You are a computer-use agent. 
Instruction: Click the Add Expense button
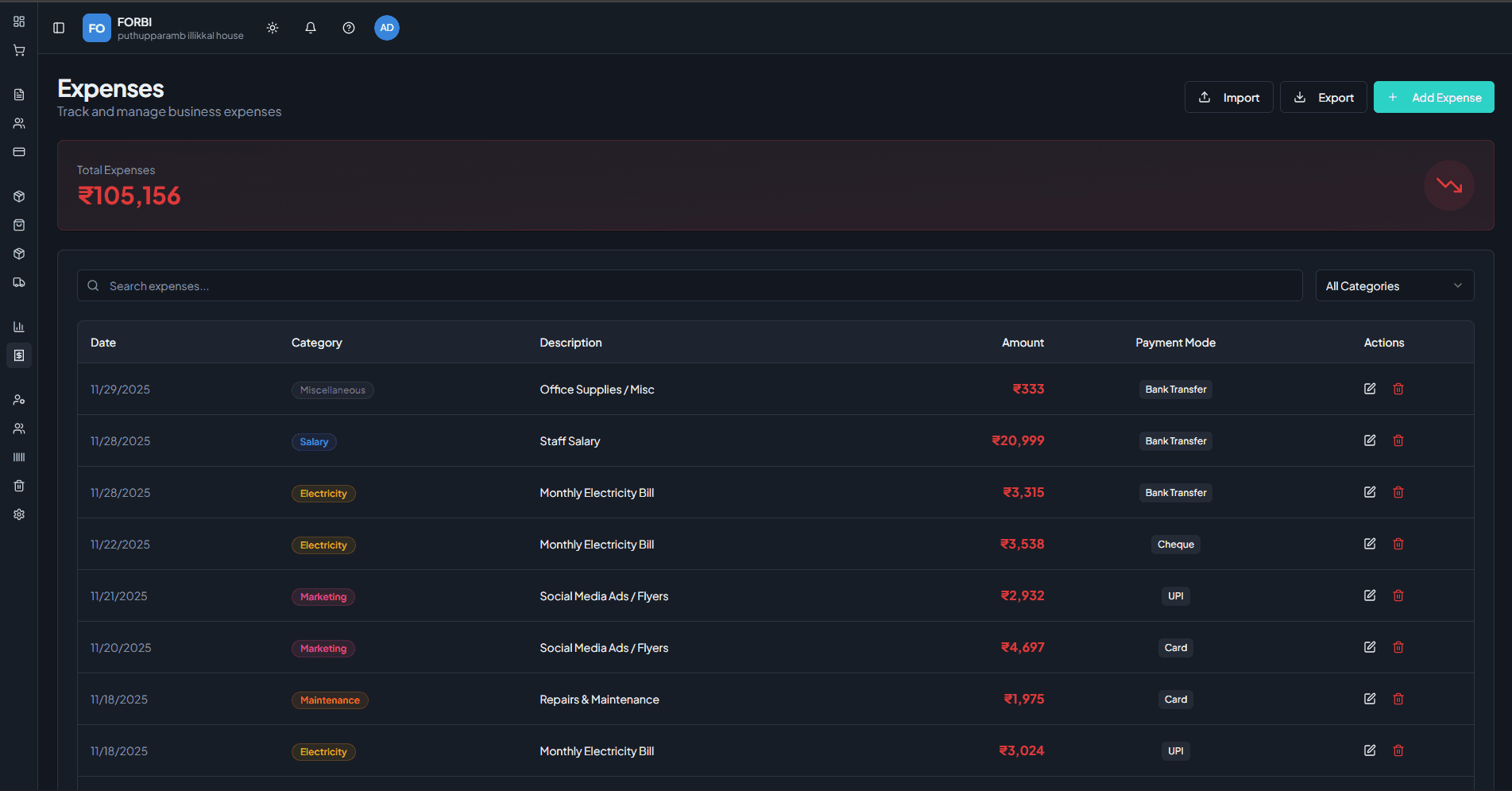[x=1433, y=97]
